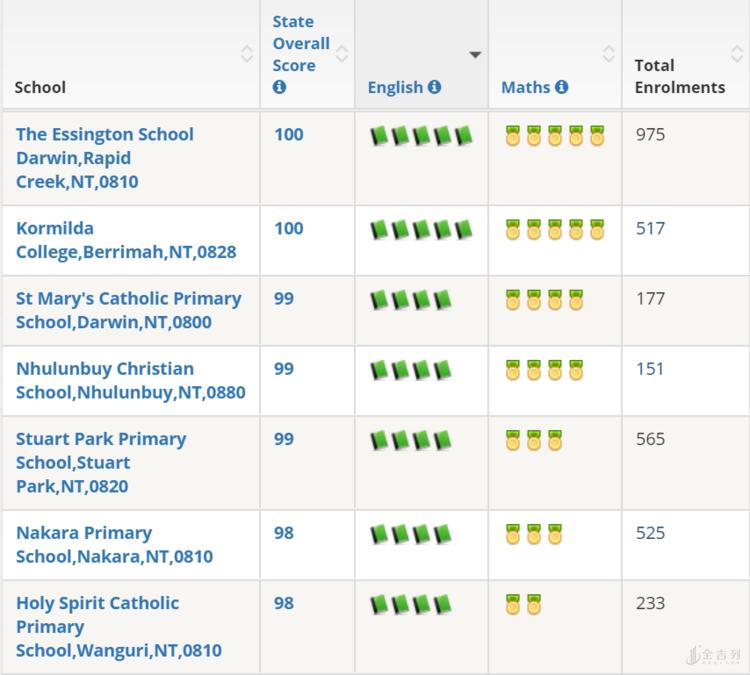750x675 pixels.
Task: Click last Maths medal icon for Essington School
Action: [597, 135]
